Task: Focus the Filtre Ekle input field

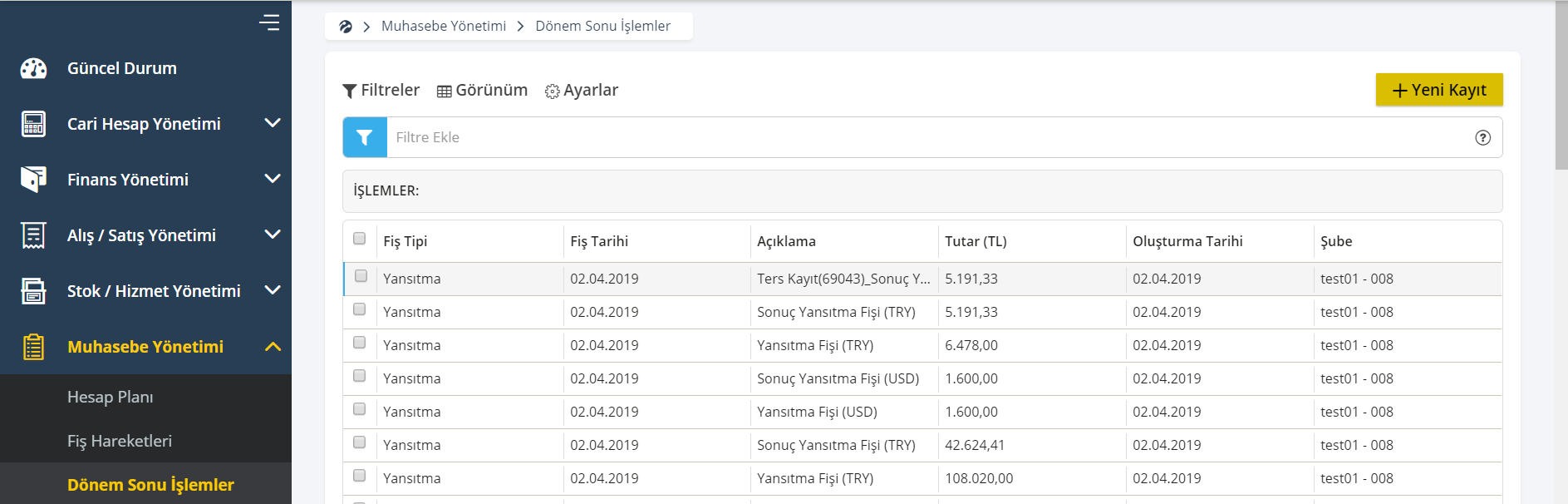Action: click(931, 137)
